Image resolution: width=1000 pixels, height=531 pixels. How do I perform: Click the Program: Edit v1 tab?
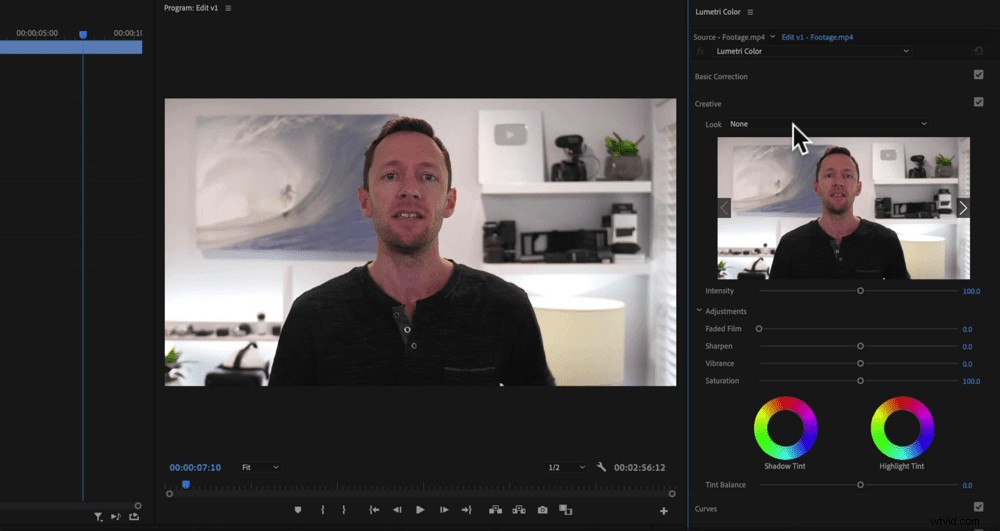(191, 8)
